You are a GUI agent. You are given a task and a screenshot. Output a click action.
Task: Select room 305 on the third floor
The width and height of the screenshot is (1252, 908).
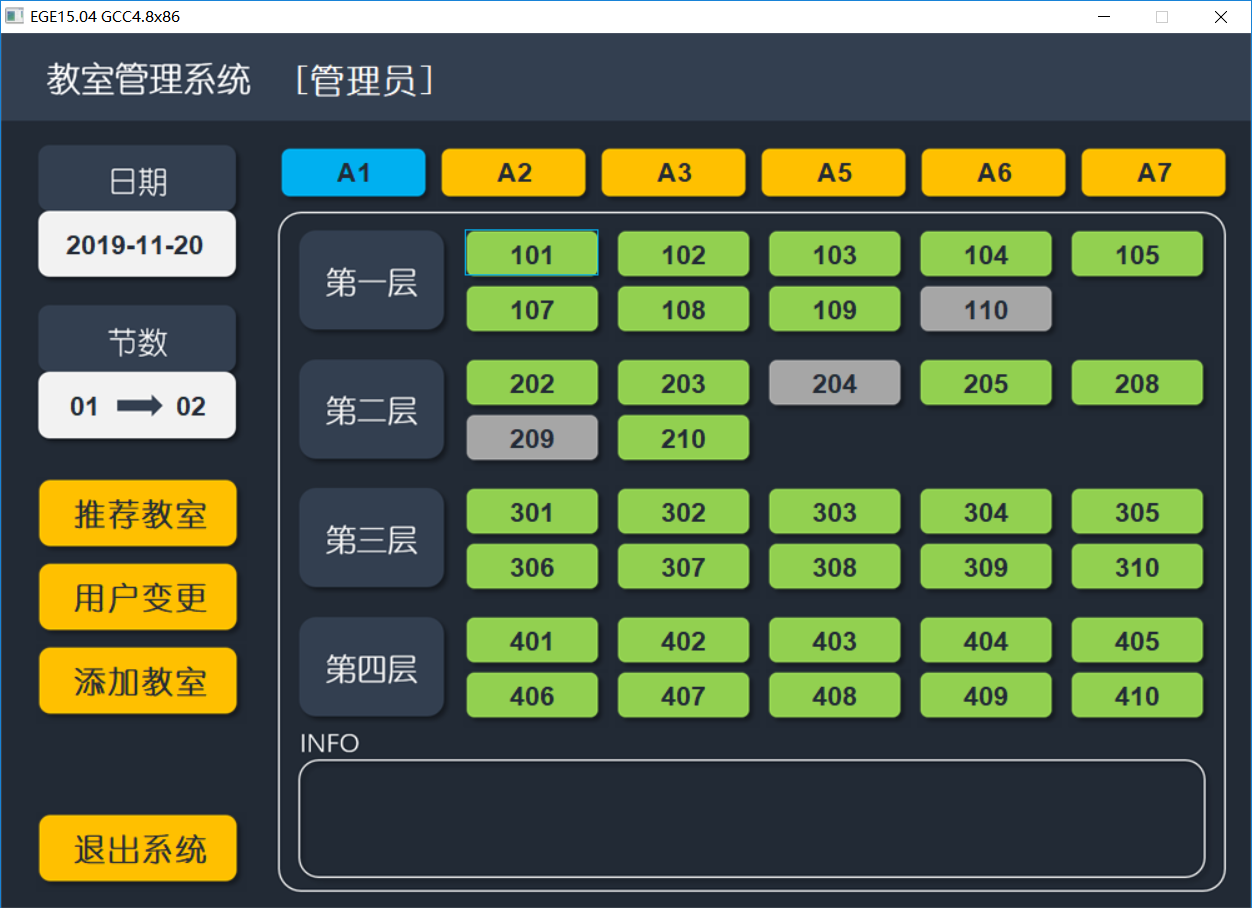pos(1137,511)
